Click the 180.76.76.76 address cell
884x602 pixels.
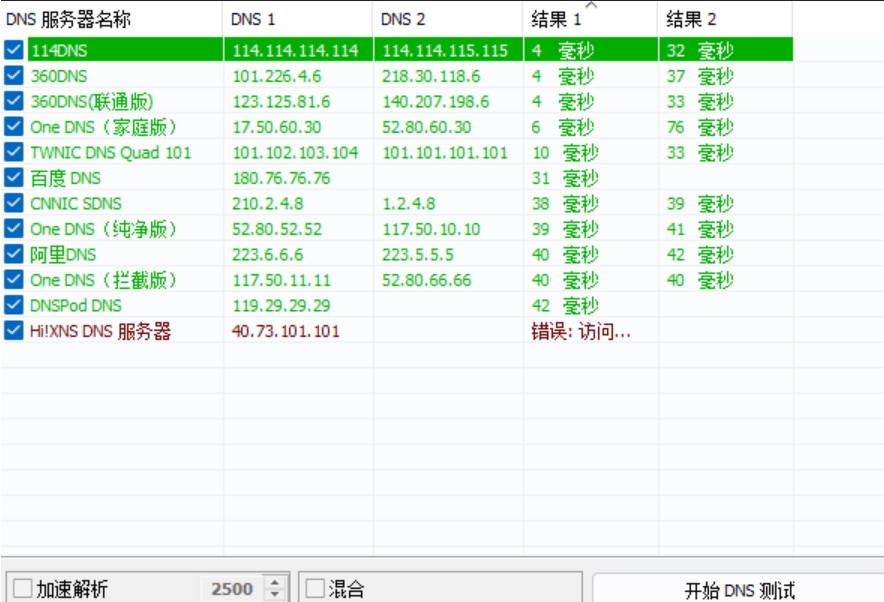click(298, 178)
